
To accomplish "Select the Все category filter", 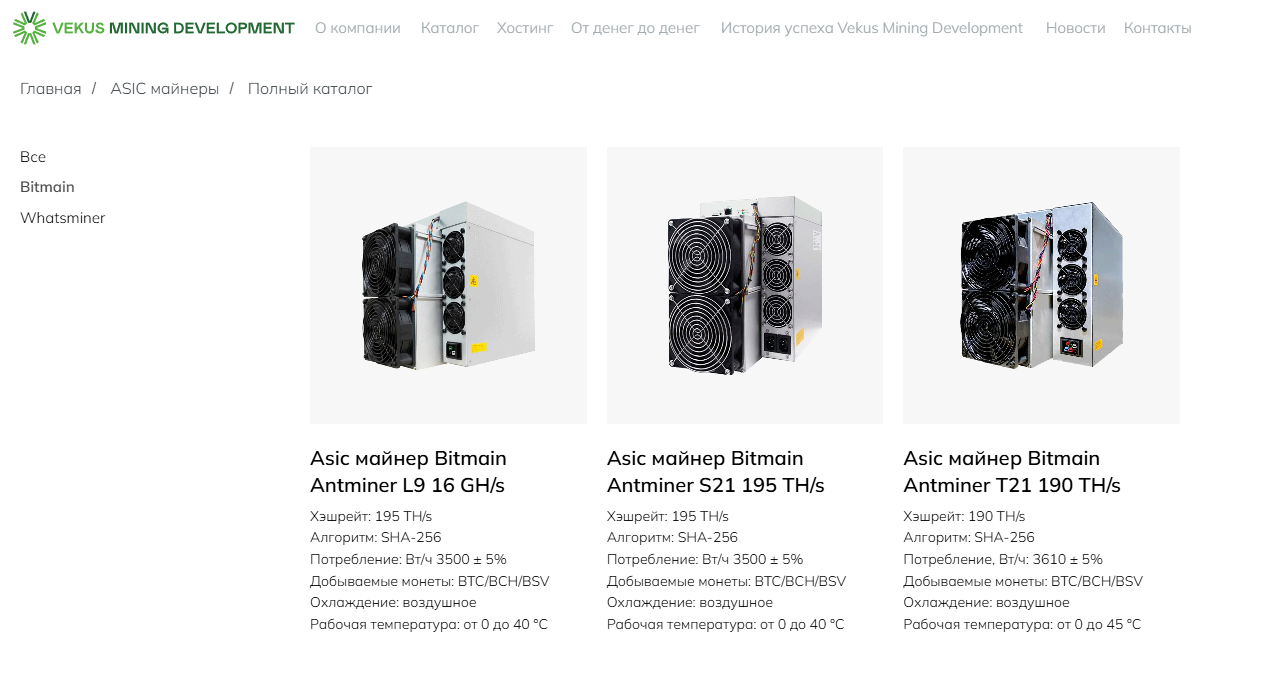I will point(33,157).
